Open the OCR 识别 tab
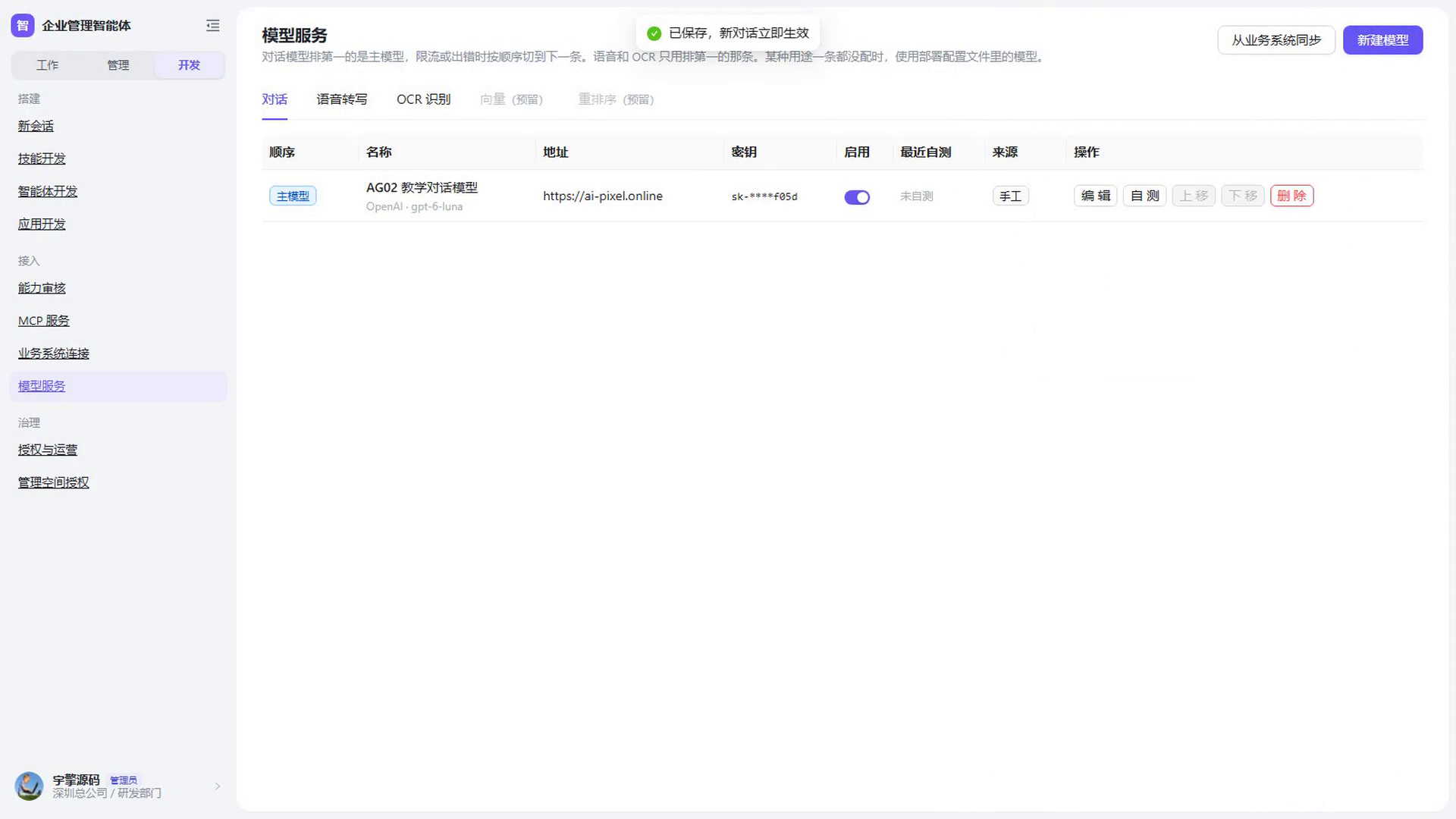The width and height of the screenshot is (1456, 819). [423, 99]
